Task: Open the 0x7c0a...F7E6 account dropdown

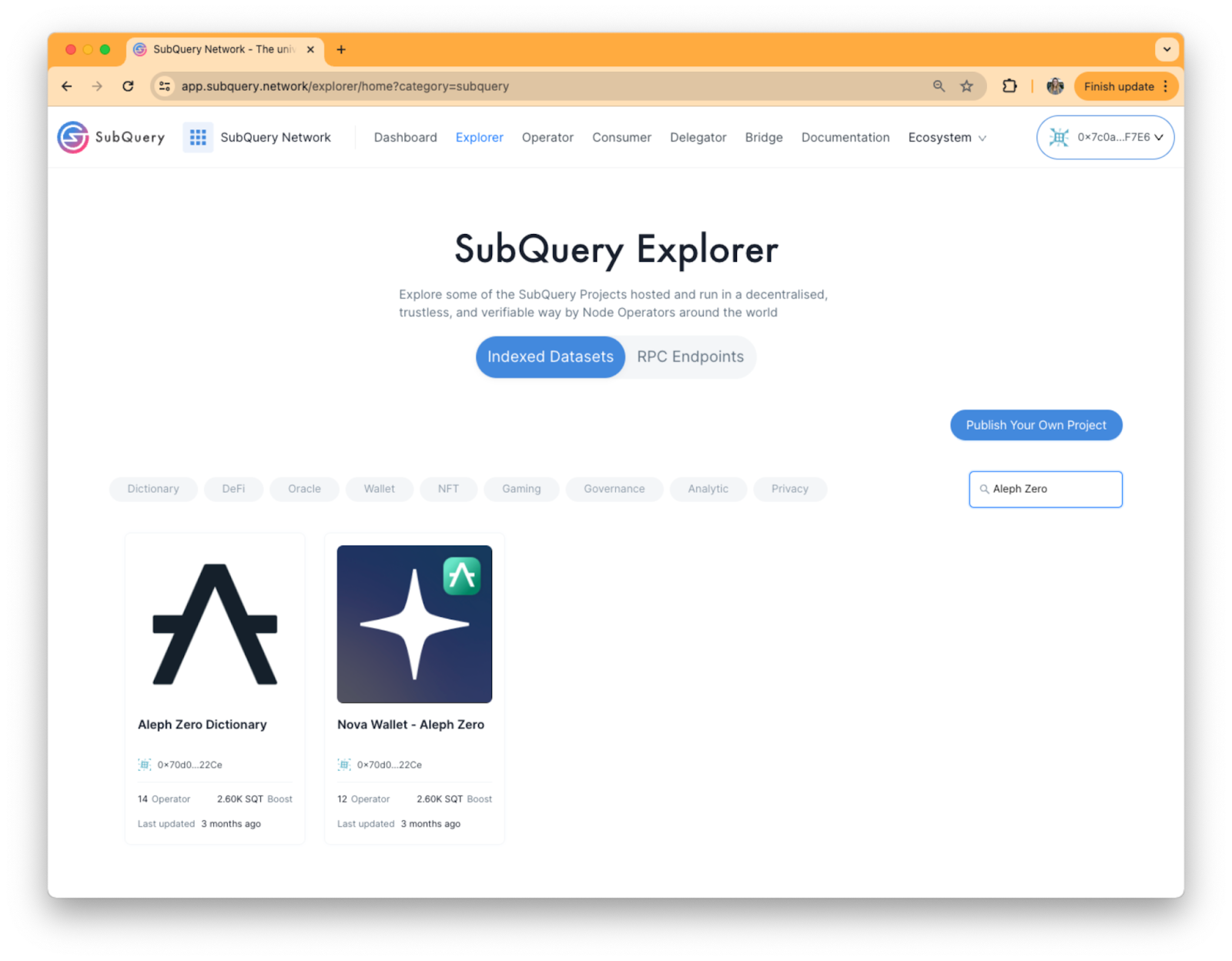Action: pyautogui.click(x=1105, y=137)
